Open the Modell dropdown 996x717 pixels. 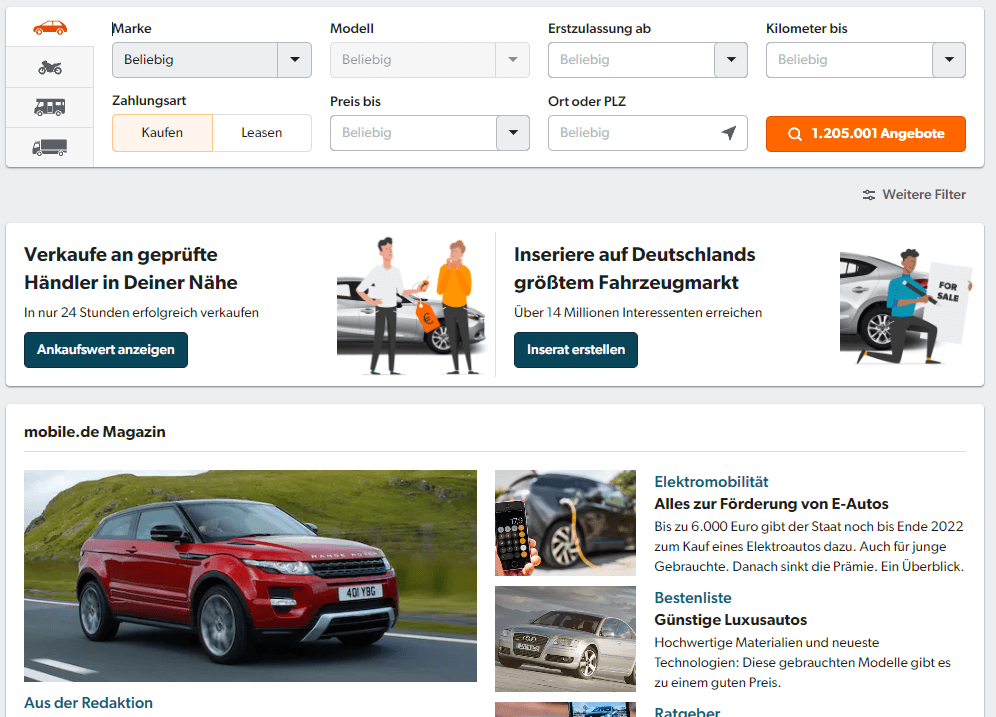click(x=429, y=60)
